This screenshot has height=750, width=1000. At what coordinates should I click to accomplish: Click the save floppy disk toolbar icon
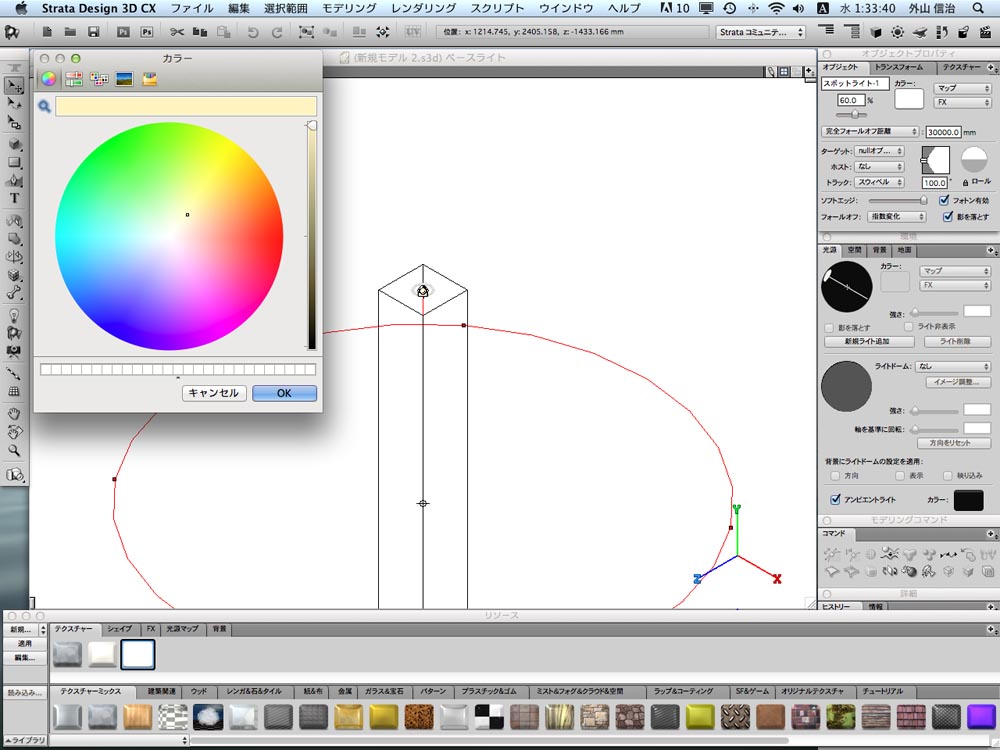coord(94,32)
